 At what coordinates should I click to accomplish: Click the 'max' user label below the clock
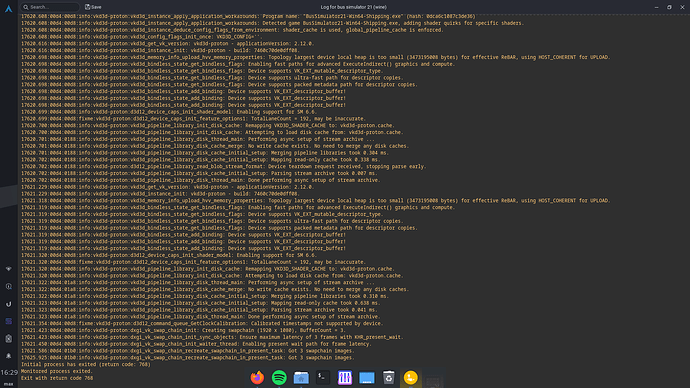click(x=8, y=384)
